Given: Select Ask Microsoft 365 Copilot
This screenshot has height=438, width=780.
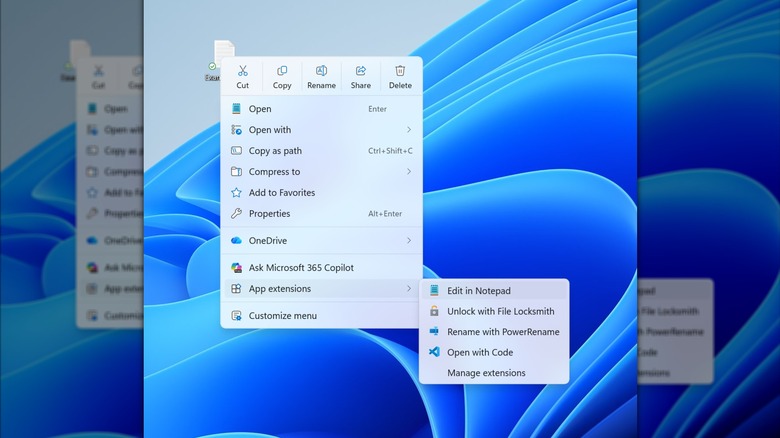Looking at the screenshot, I should click(321, 268).
